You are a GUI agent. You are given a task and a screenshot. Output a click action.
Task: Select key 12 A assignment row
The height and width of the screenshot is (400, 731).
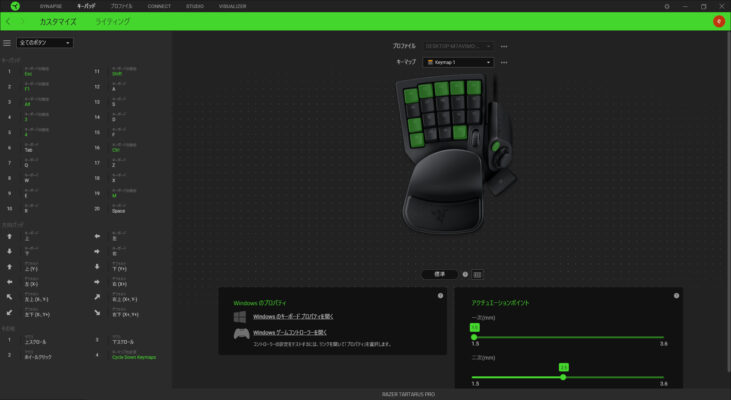point(131,87)
